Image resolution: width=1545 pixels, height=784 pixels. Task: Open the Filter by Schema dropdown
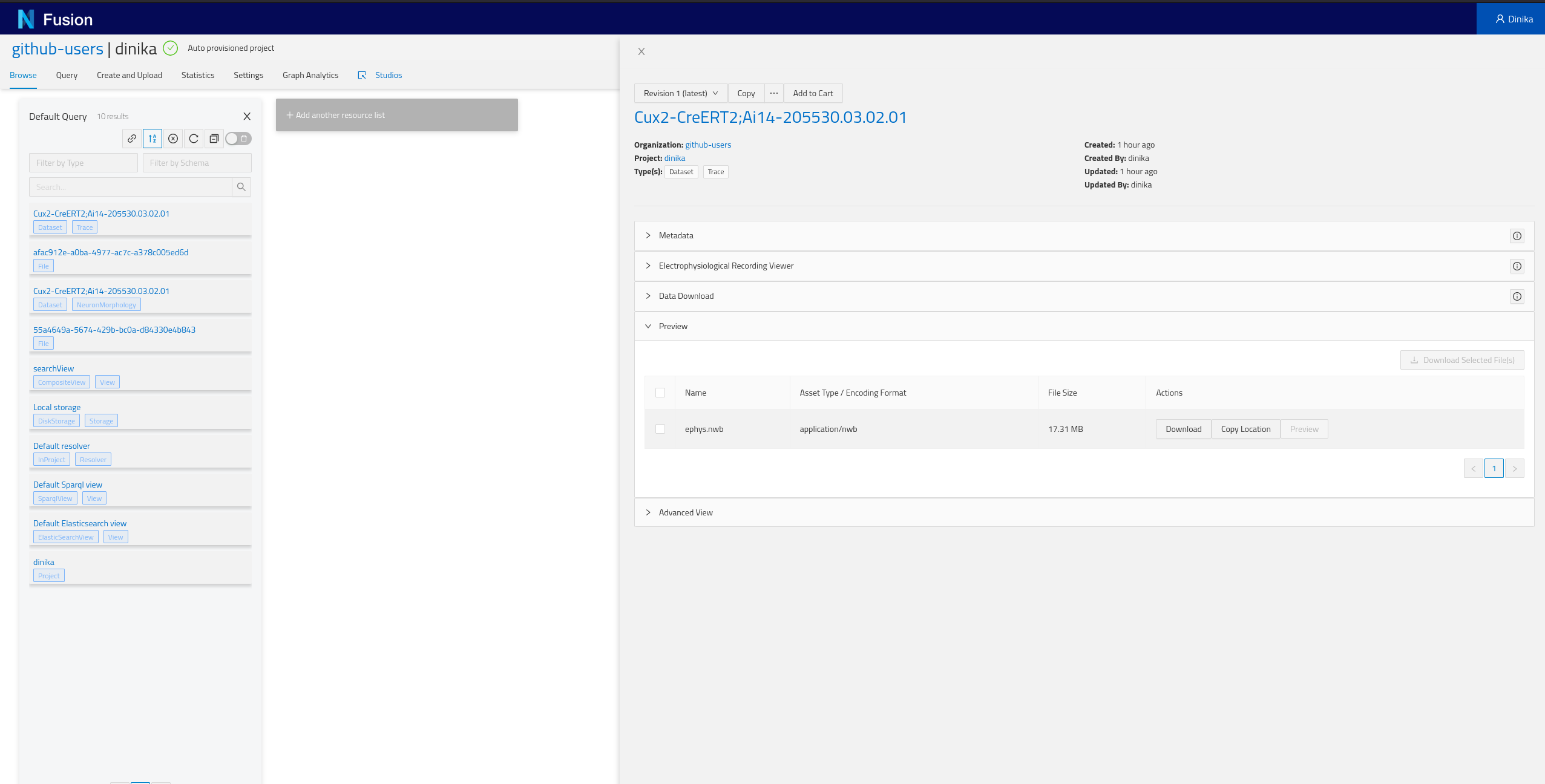tap(197, 163)
